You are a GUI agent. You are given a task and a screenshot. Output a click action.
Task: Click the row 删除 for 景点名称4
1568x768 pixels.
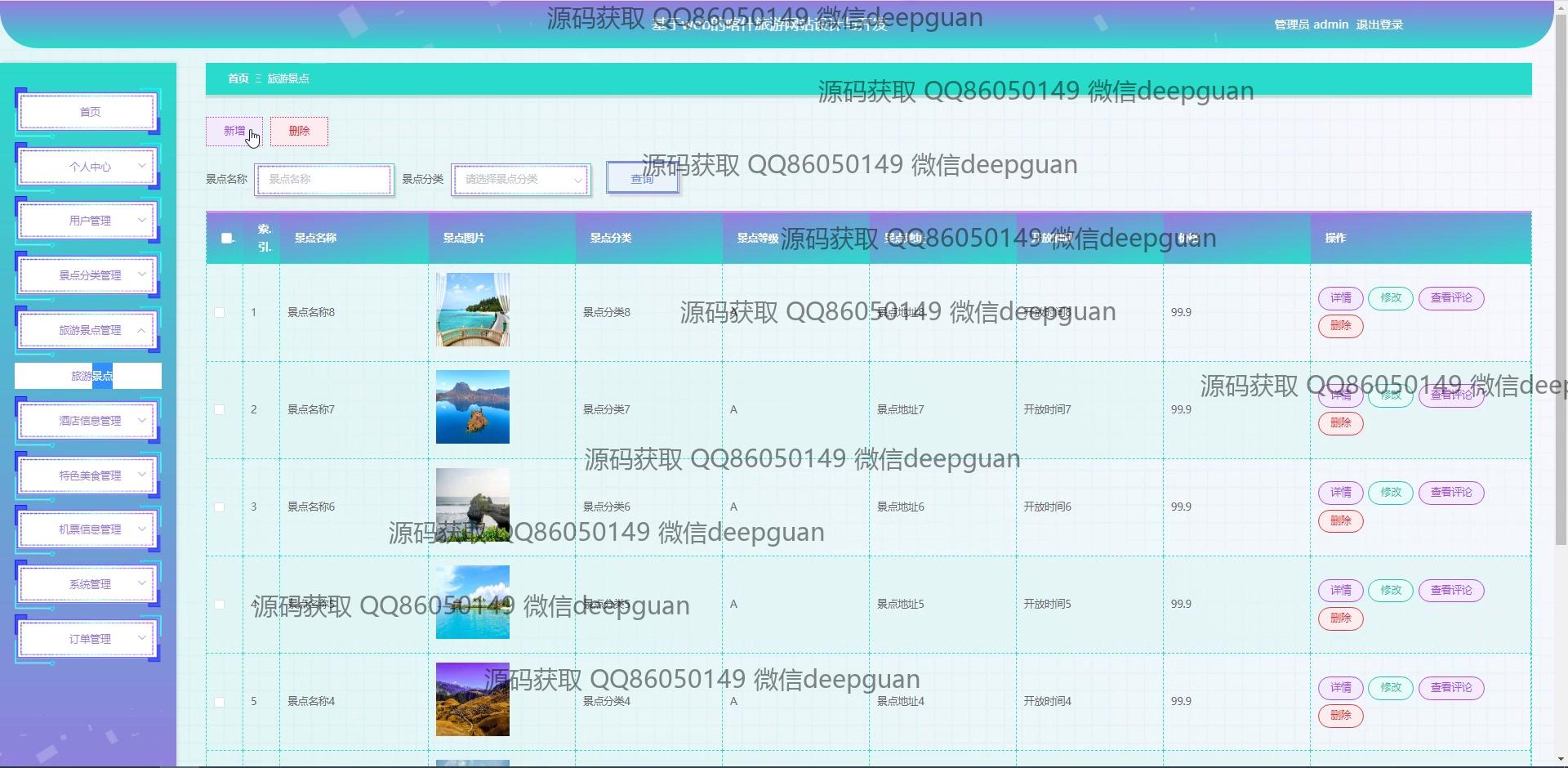(x=1341, y=715)
